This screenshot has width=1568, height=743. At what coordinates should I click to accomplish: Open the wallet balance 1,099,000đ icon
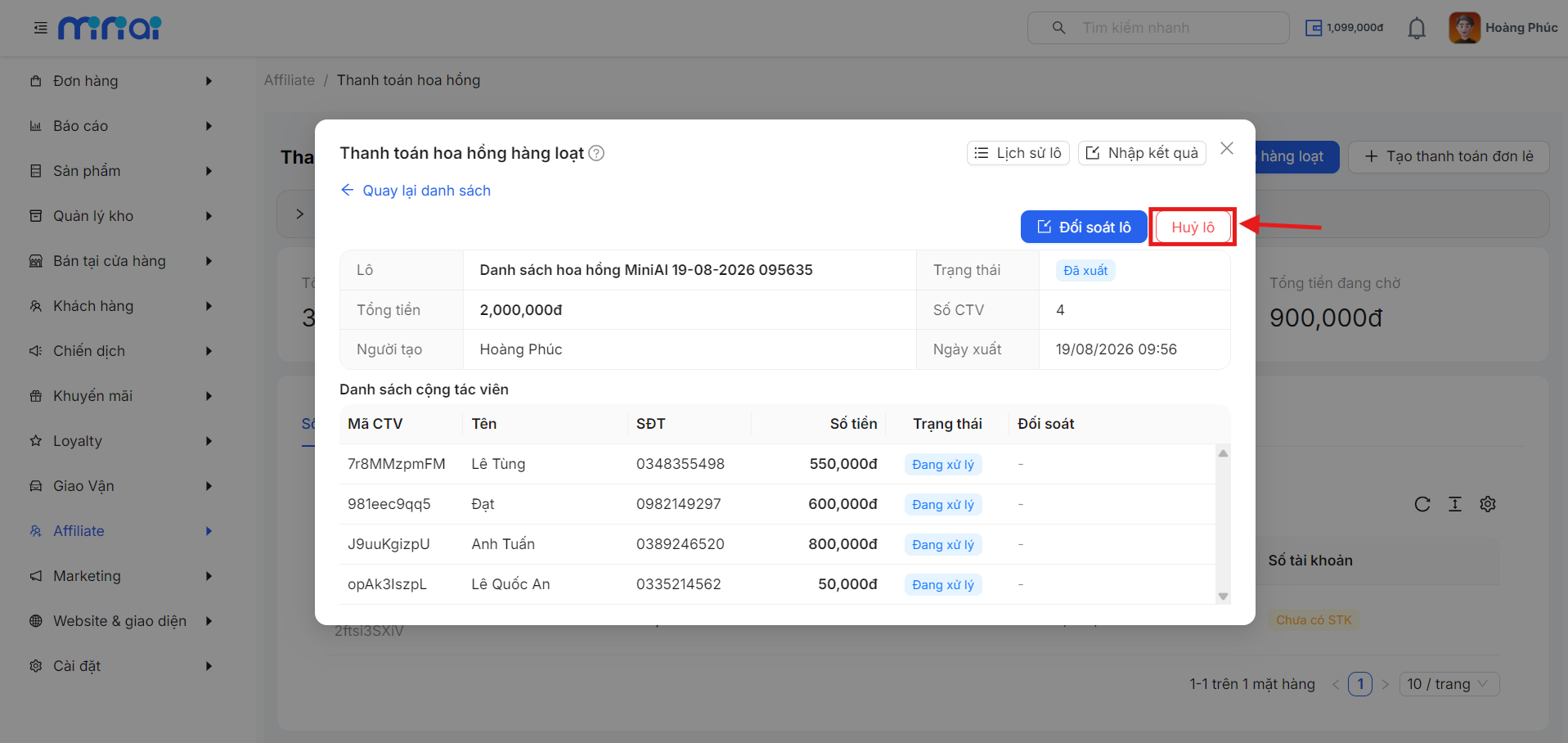1314,28
